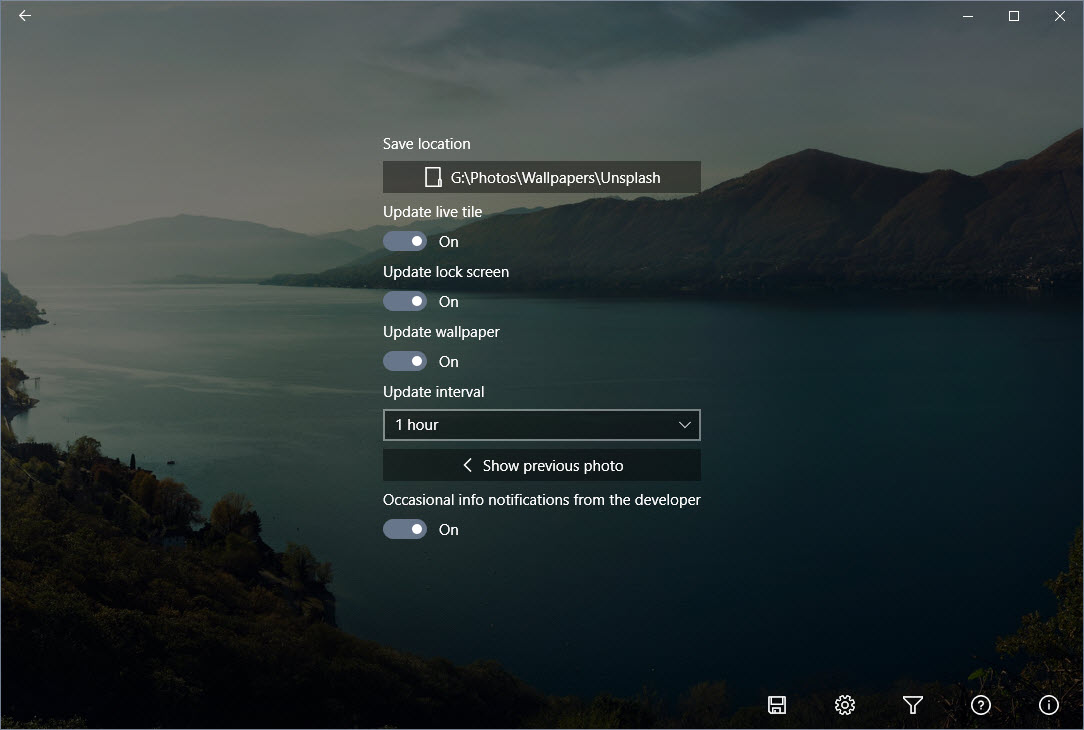
Task: Click the file icon in the save location bar
Action: [x=433, y=176]
